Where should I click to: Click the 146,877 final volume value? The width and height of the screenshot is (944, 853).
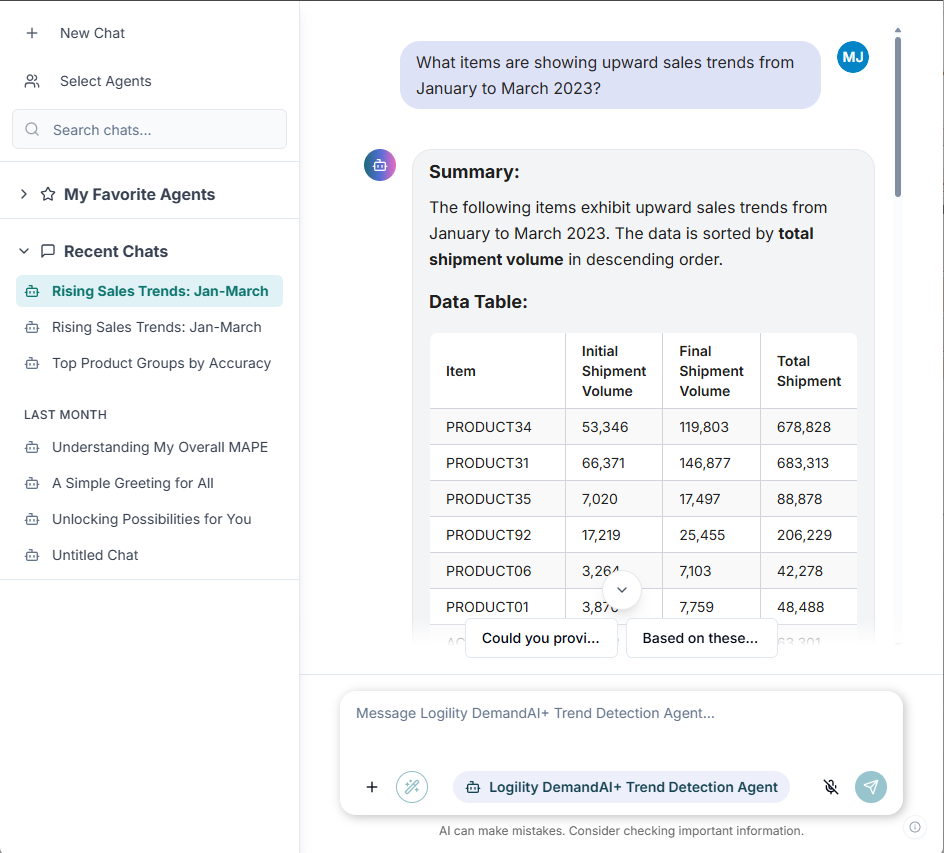point(705,463)
